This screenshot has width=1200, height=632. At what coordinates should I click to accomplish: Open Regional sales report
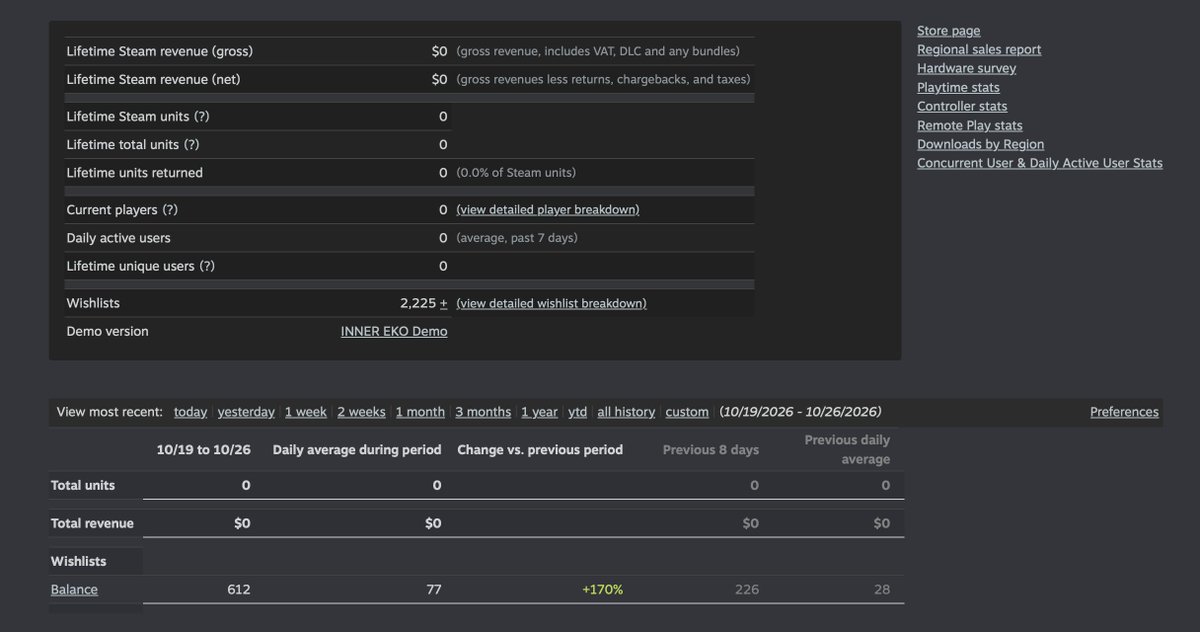pos(979,50)
